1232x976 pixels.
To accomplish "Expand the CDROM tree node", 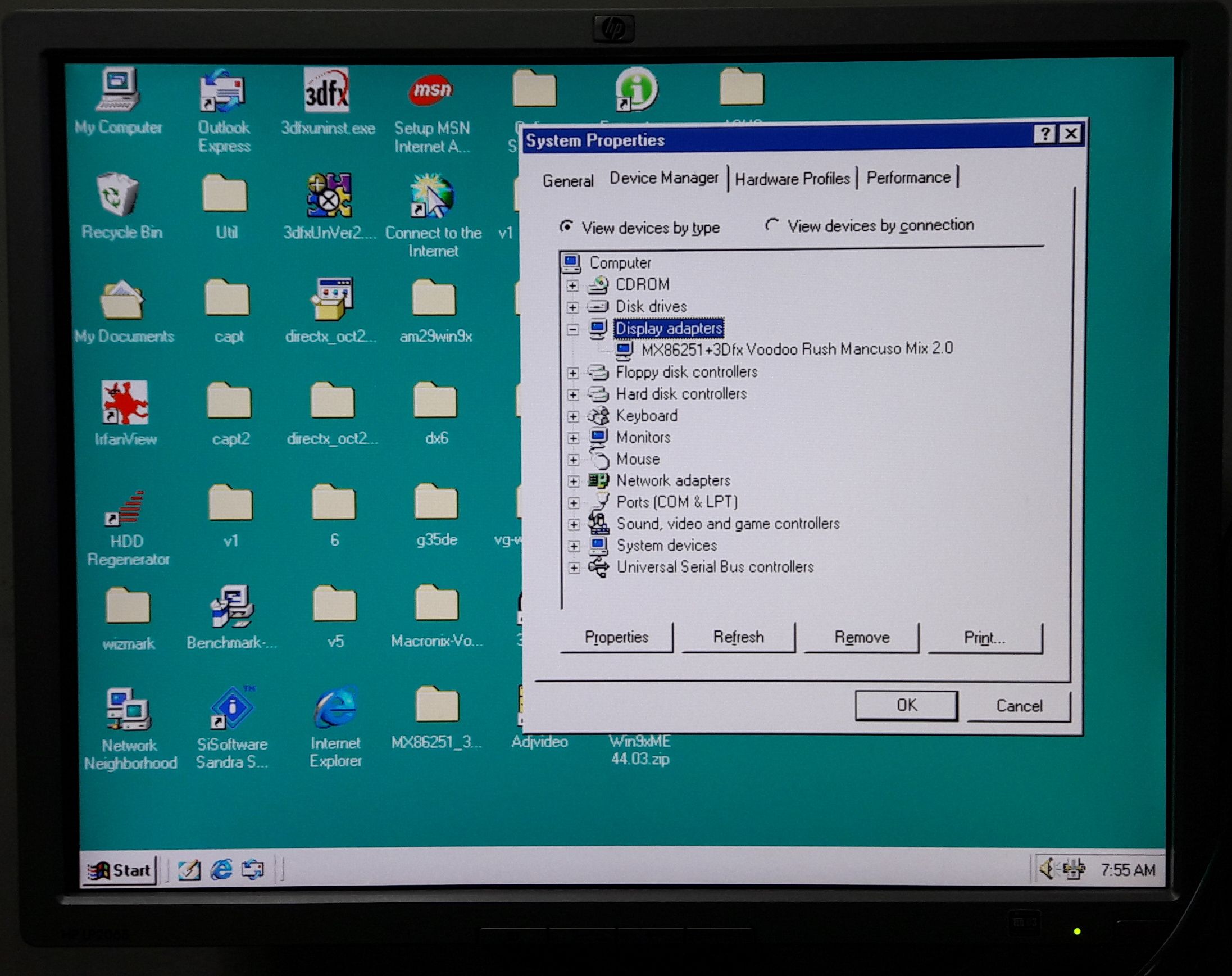I will pyautogui.click(x=572, y=284).
